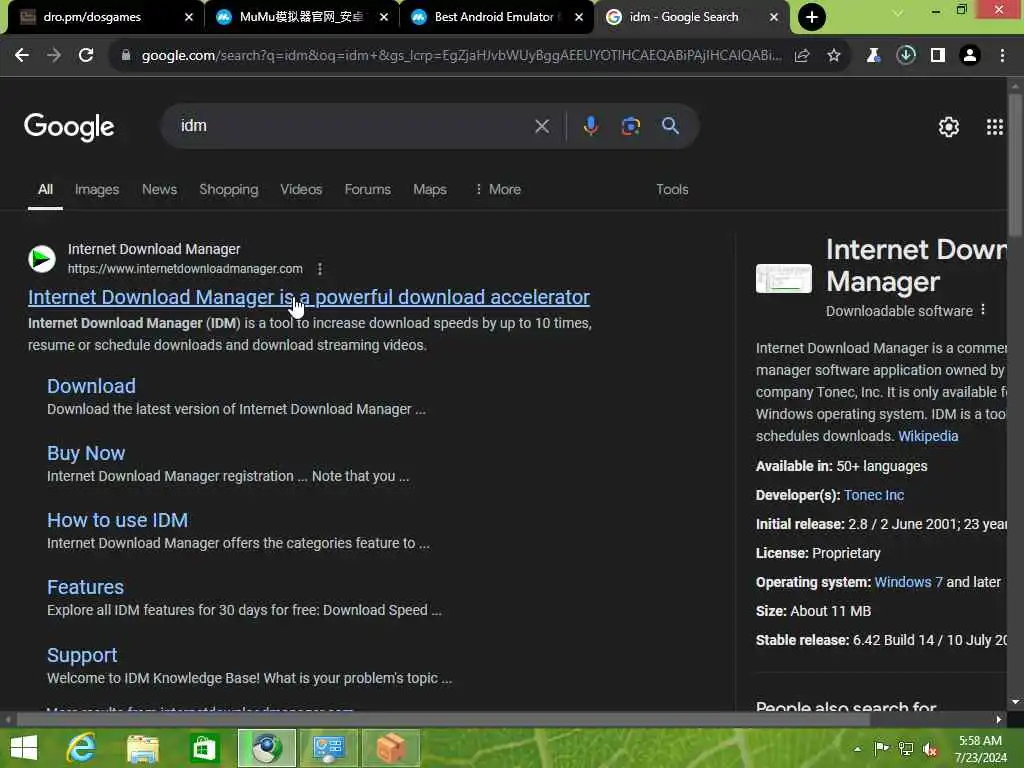Screen dimensions: 1024x768
Task: Go back to the previous page
Action: pyautogui.click(x=22, y=56)
